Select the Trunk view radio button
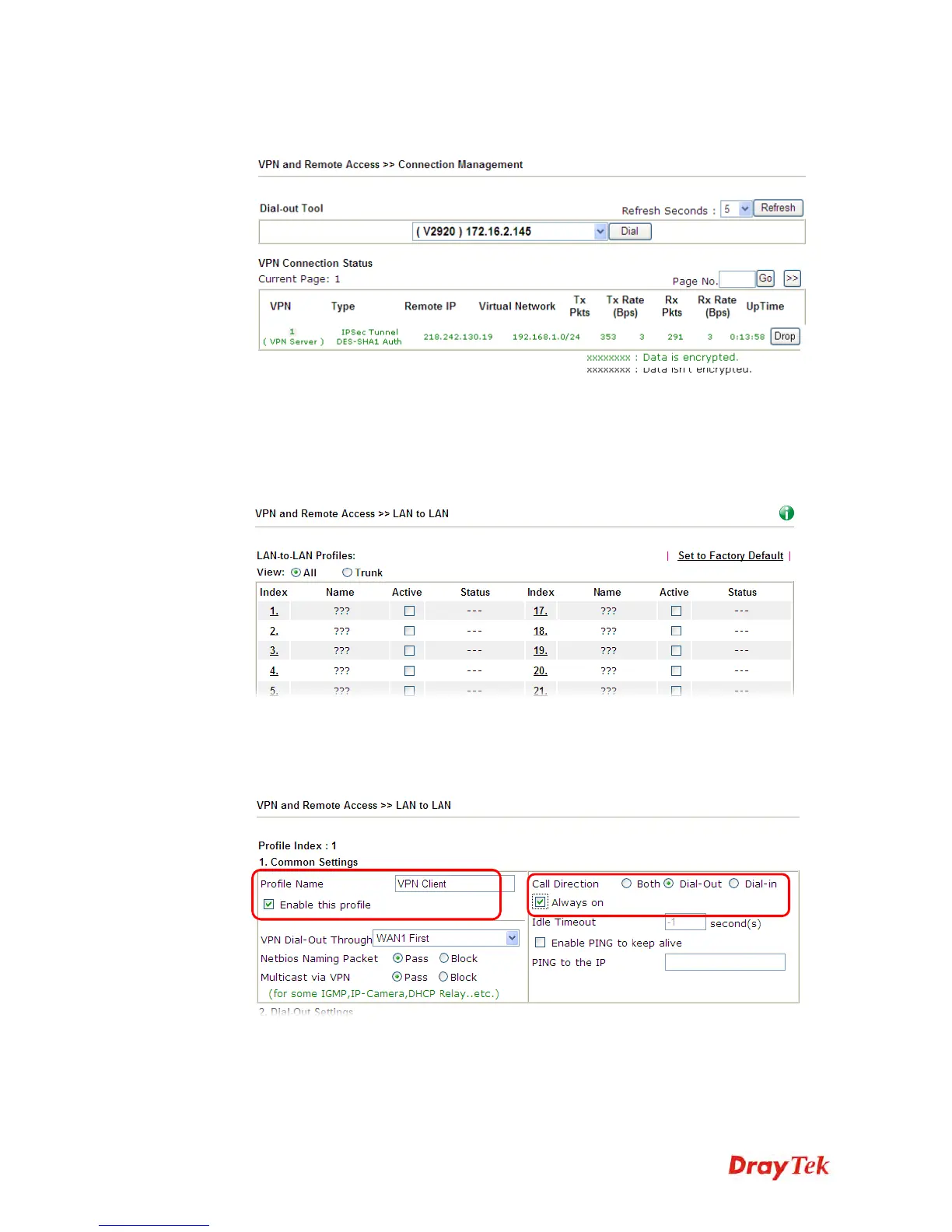952x1232 pixels. (x=347, y=572)
